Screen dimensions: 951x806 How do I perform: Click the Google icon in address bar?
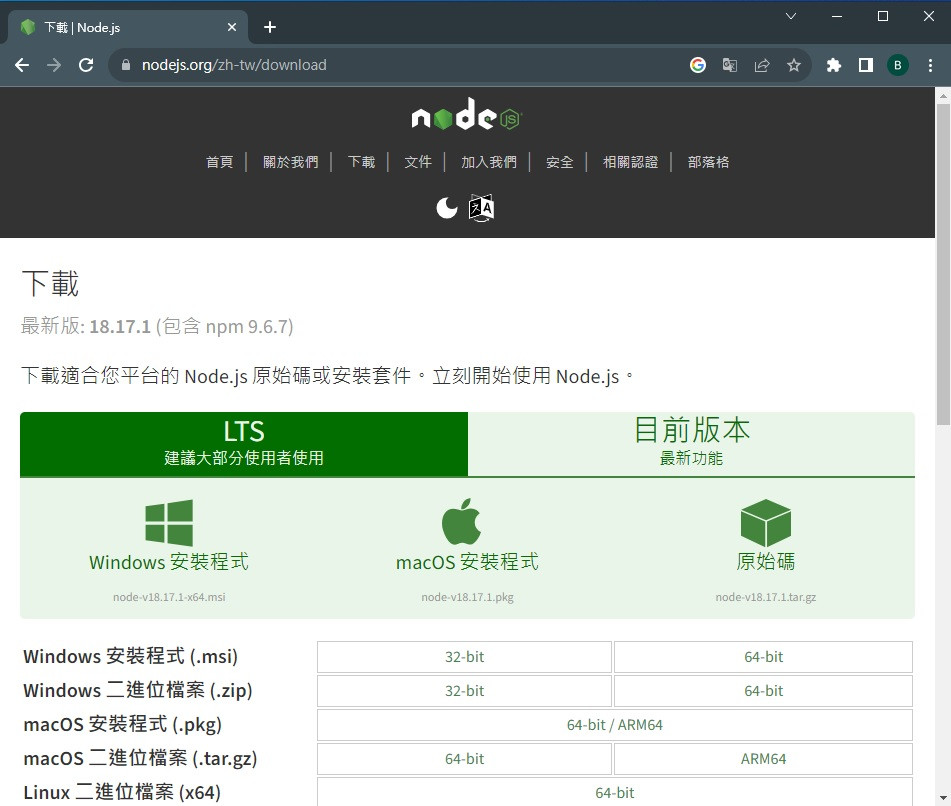[697, 65]
